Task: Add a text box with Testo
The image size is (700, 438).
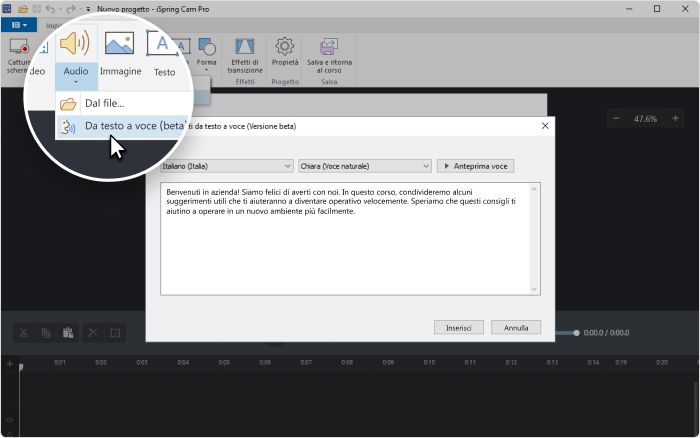Action: 163,55
